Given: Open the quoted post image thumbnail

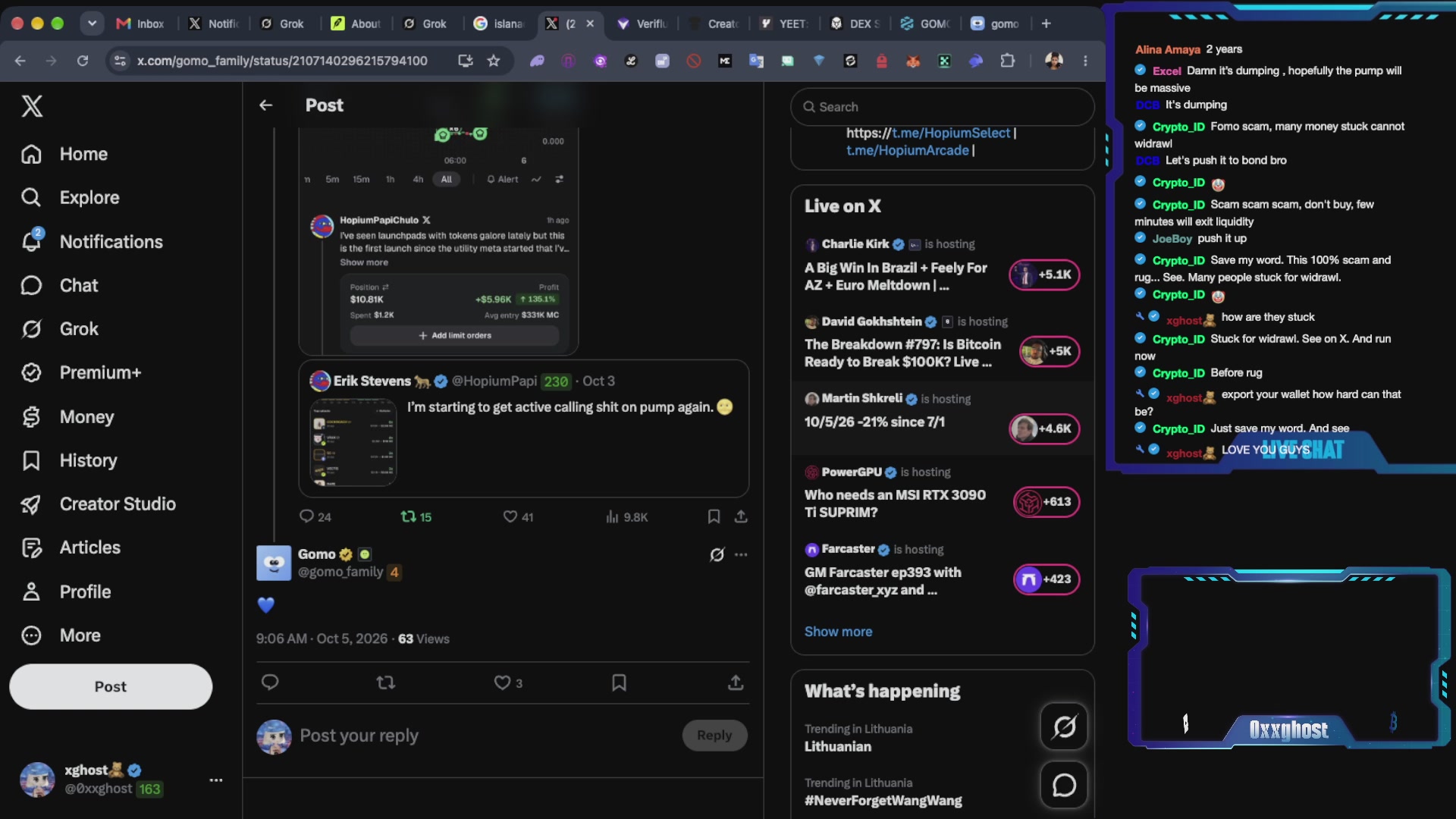Looking at the screenshot, I should [x=353, y=443].
